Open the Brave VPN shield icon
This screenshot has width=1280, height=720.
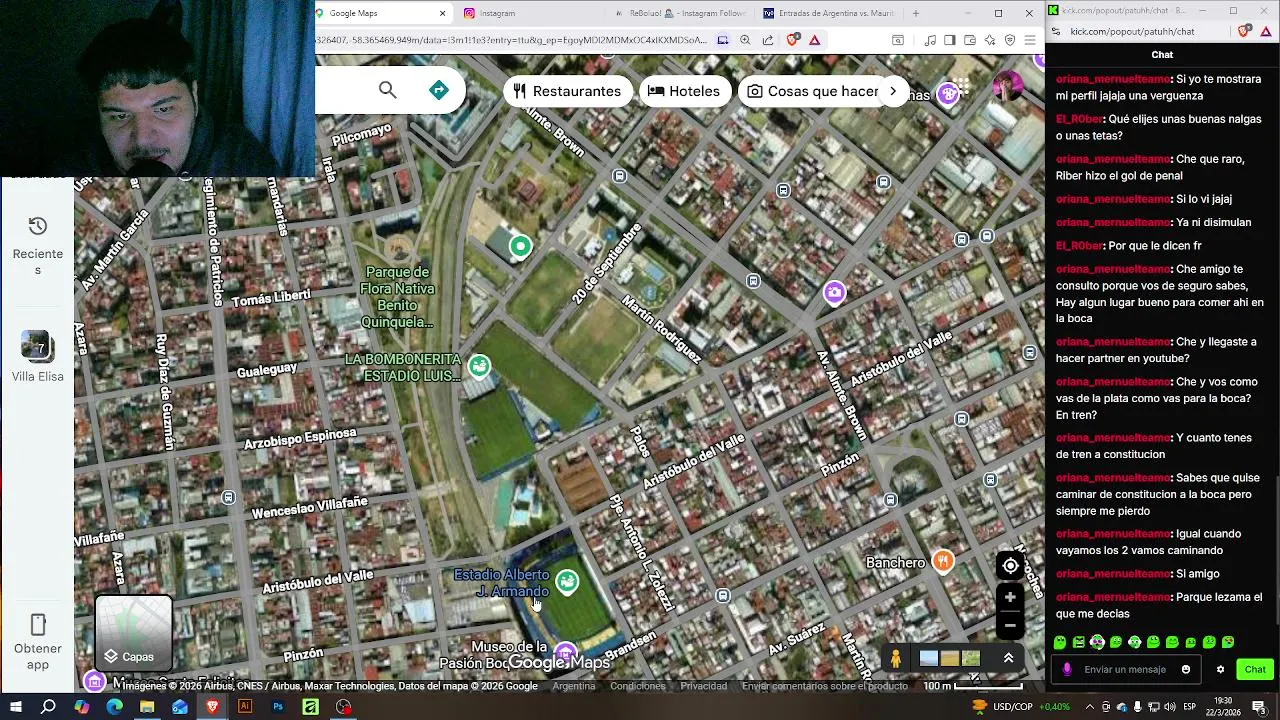point(1010,40)
